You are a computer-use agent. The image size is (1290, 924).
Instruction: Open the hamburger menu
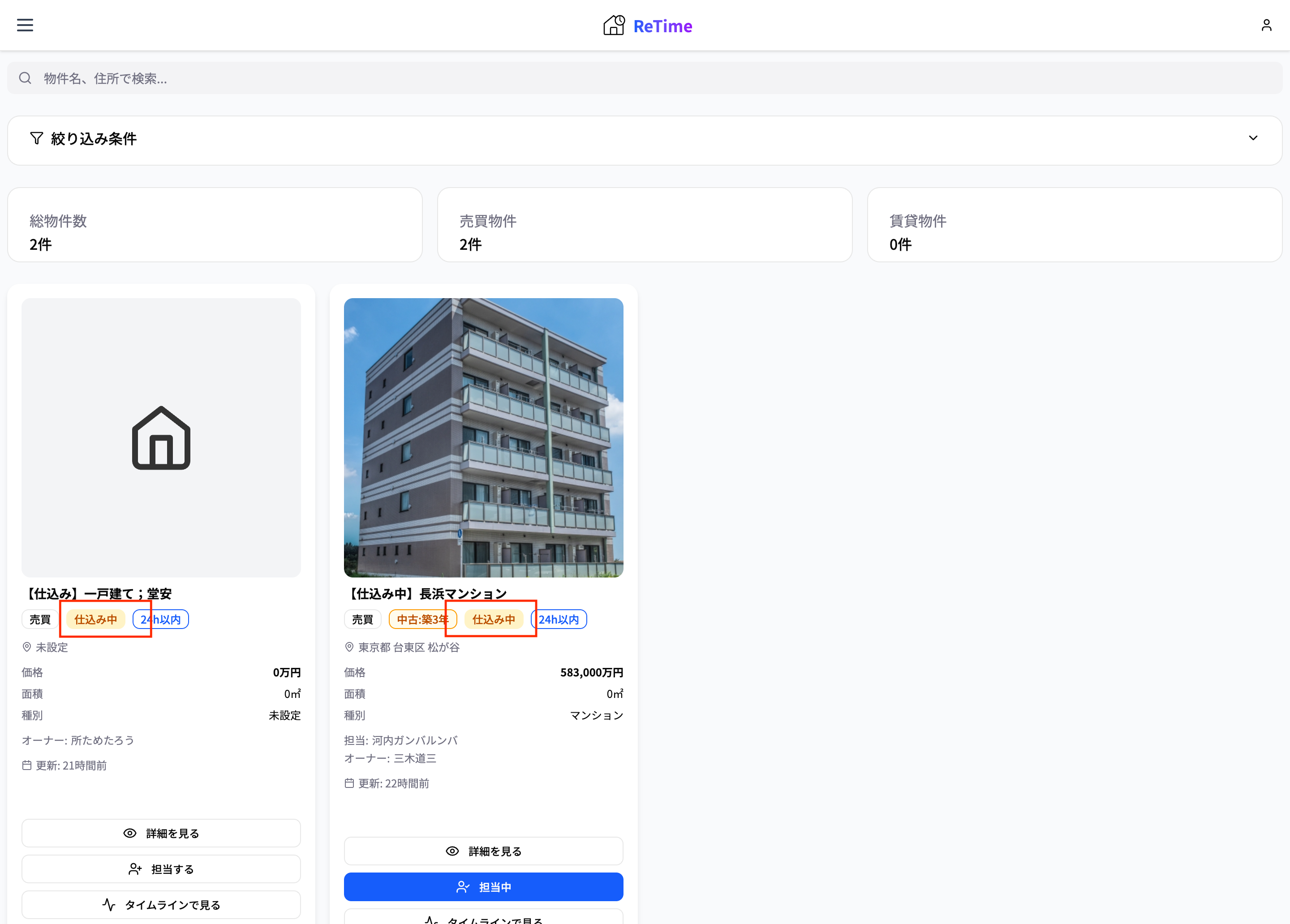25,25
